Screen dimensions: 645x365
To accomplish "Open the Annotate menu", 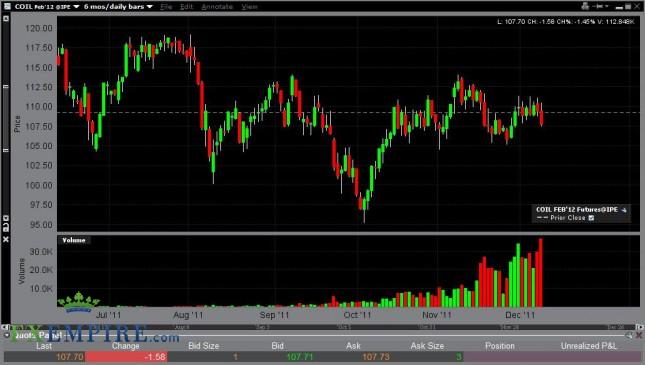I will point(217,7).
